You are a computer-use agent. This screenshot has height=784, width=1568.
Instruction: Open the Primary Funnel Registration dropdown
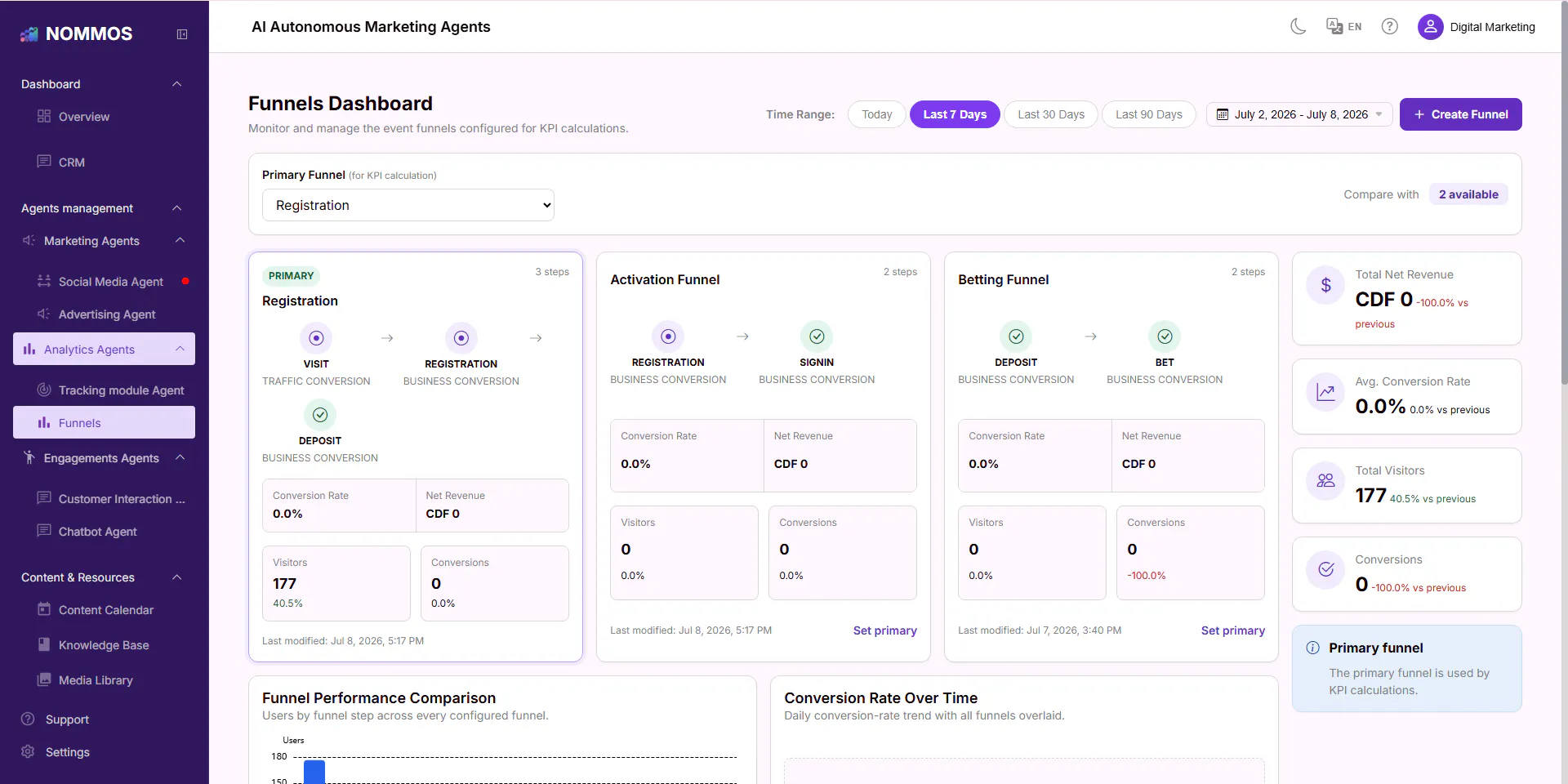[x=408, y=205]
